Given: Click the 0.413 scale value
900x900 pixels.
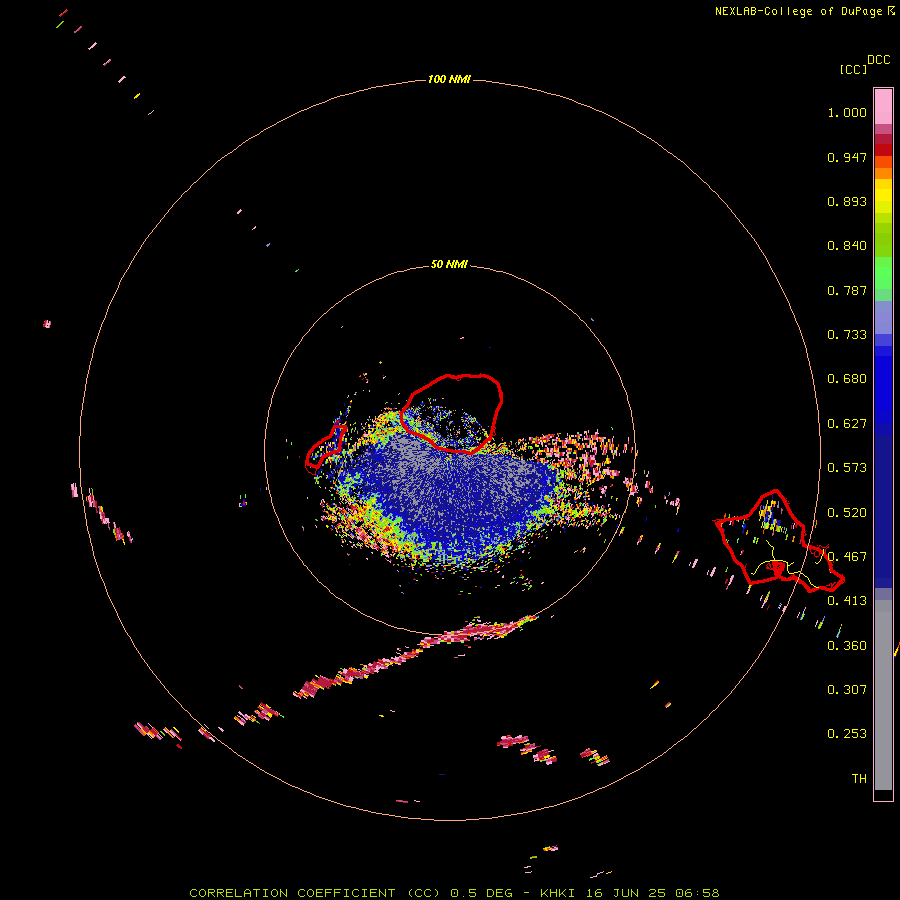Looking at the screenshot, I should click(x=847, y=601).
